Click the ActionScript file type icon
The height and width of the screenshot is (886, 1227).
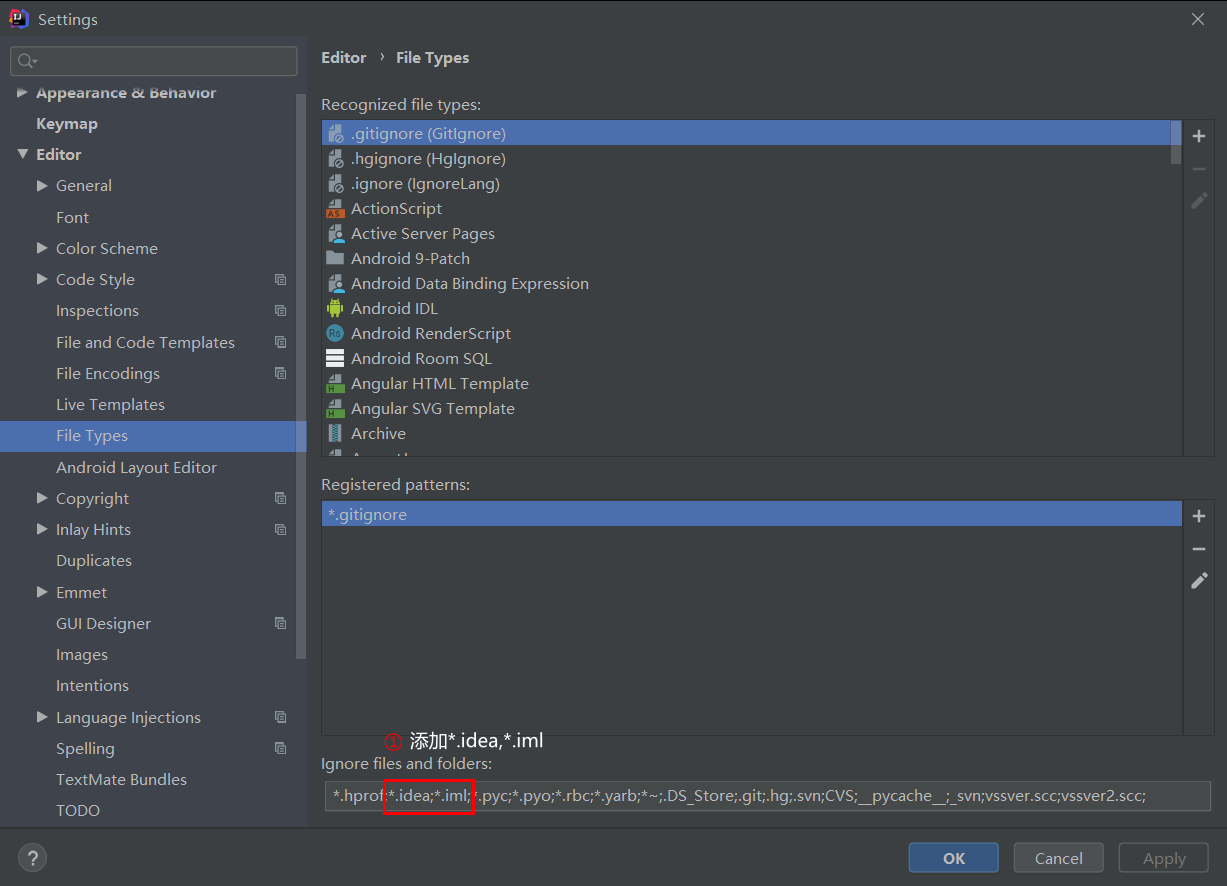(x=335, y=208)
